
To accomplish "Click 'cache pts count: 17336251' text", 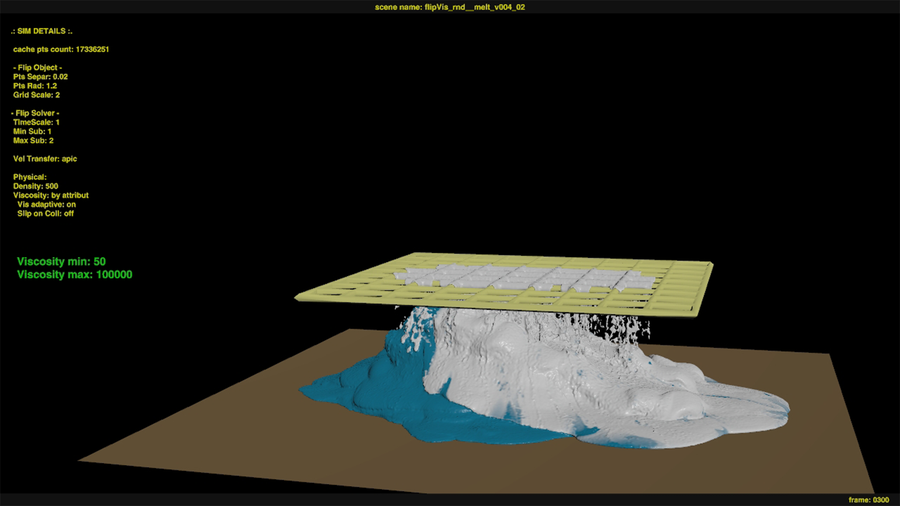I will 61,49.
